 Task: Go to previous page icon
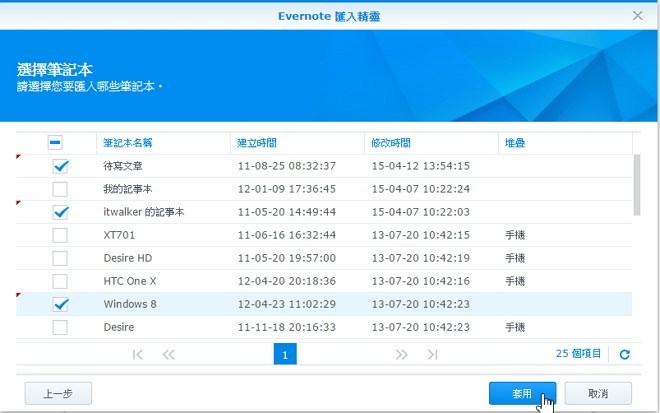[x=168, y=354]
